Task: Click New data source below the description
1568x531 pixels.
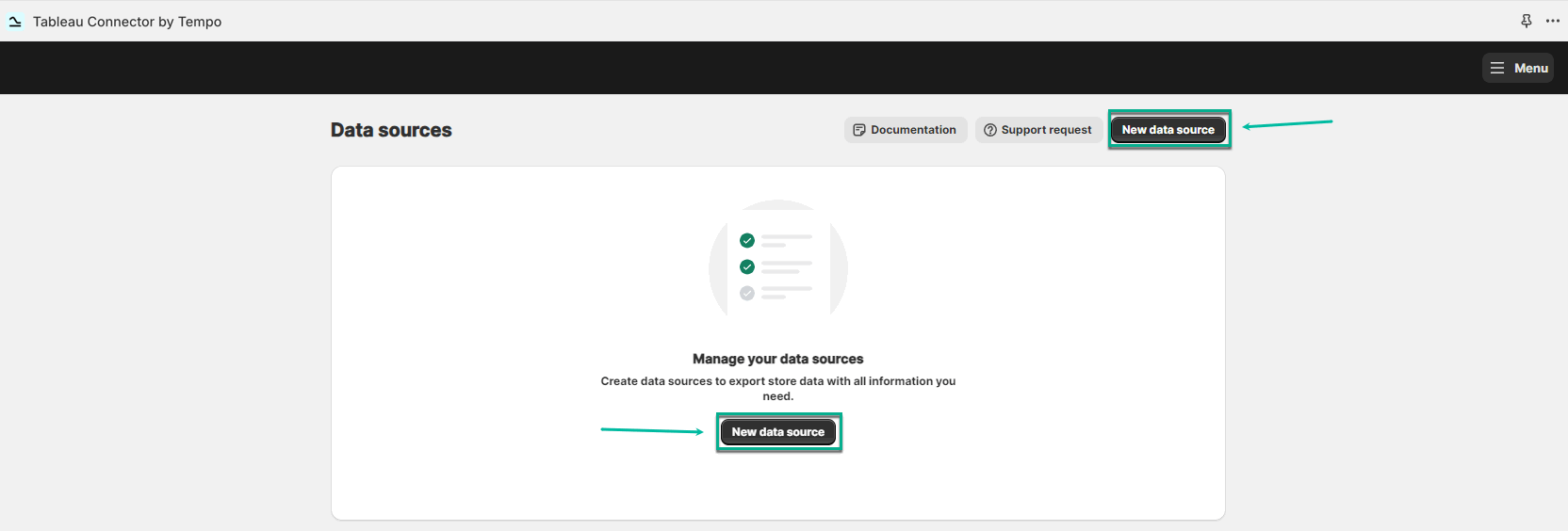Action: tap(778, 432)
